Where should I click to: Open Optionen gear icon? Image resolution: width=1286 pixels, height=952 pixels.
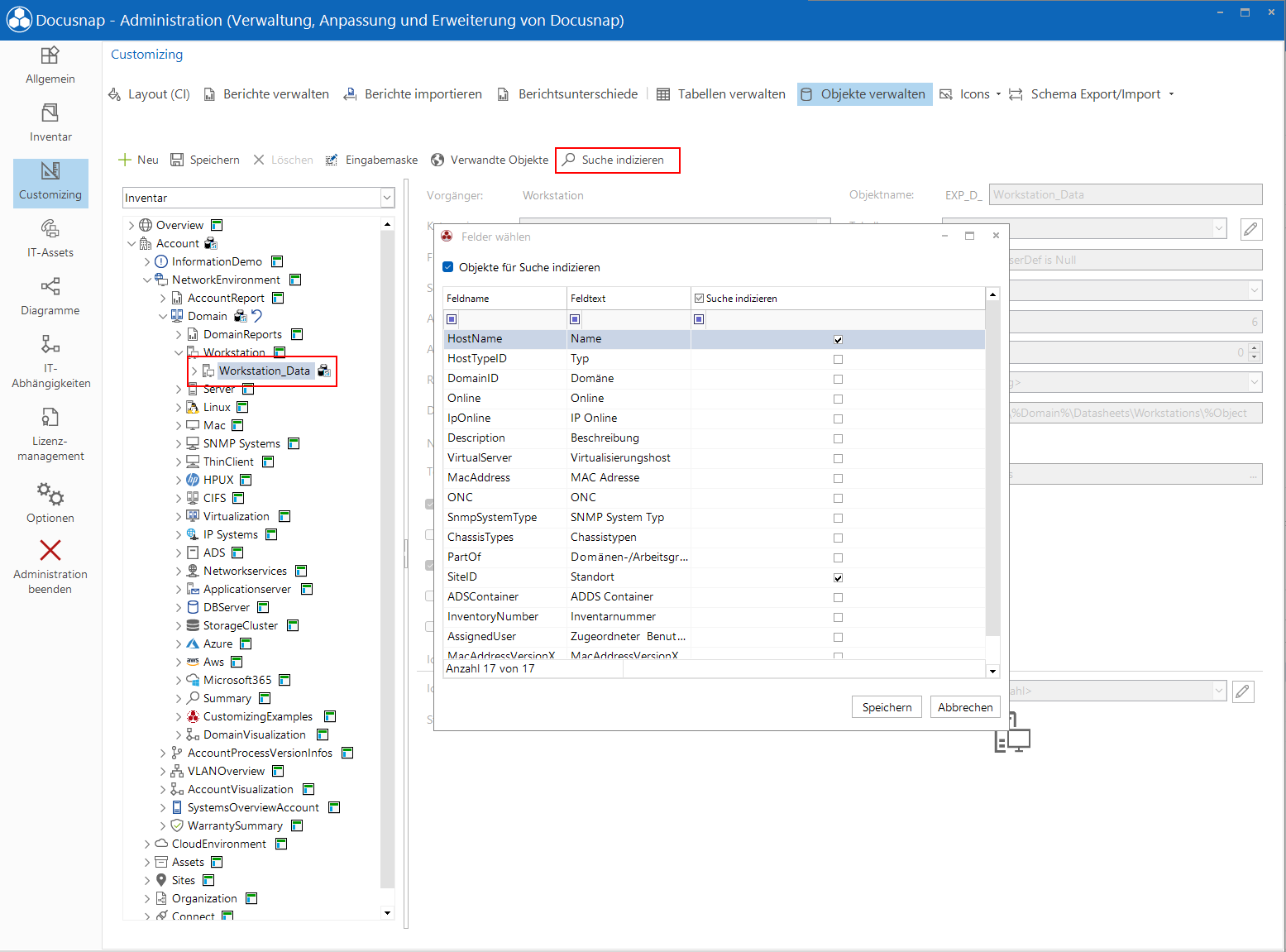[50, 494]
